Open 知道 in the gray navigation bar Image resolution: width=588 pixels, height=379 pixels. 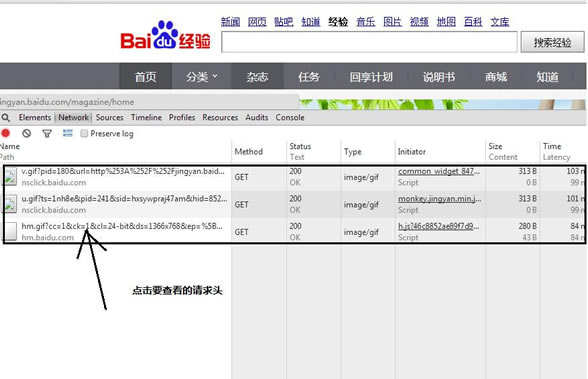[547, 77]
